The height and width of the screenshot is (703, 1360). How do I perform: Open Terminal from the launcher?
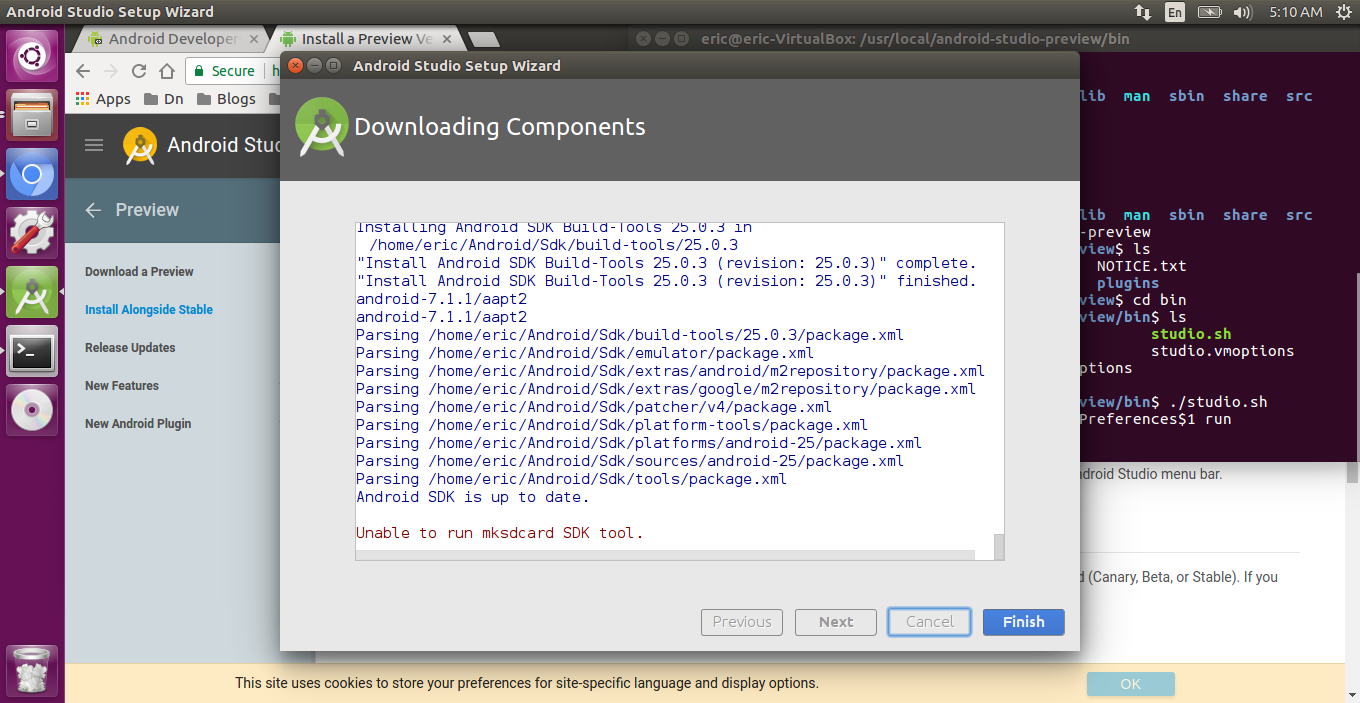click(32, 351)
